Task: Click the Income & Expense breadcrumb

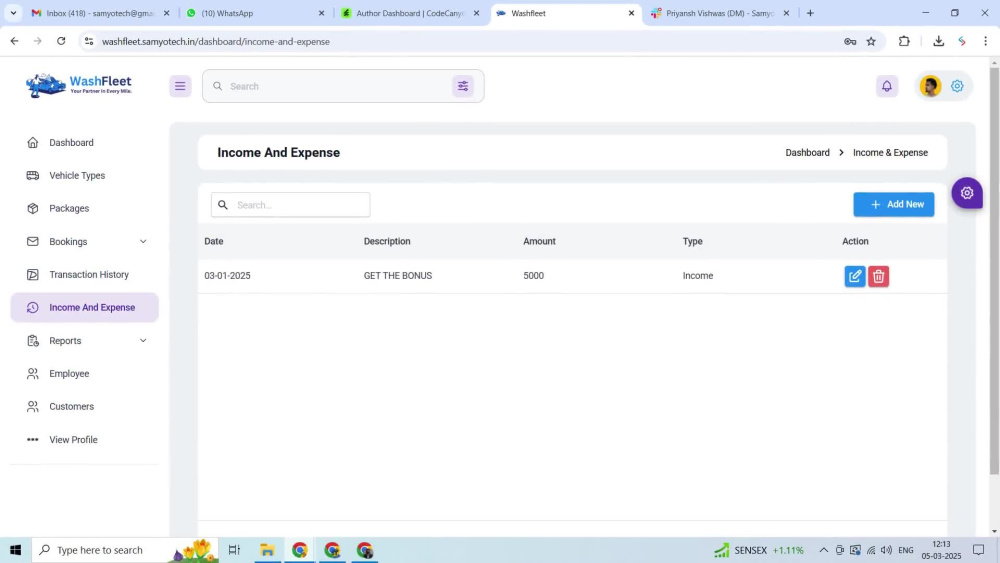Action: (890, 153)
